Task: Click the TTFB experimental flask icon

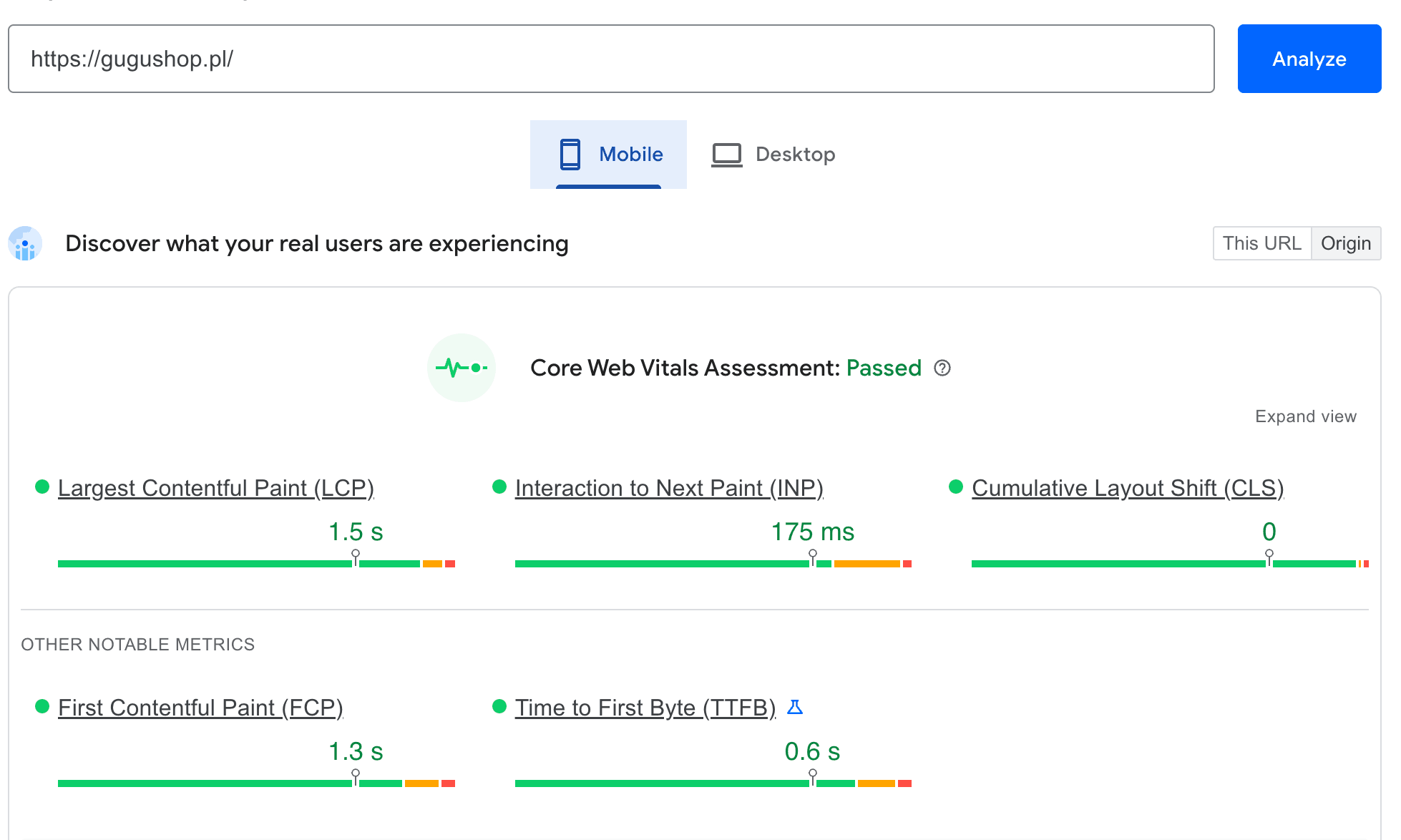Action: pyautogui.click(x=794, y=708)
